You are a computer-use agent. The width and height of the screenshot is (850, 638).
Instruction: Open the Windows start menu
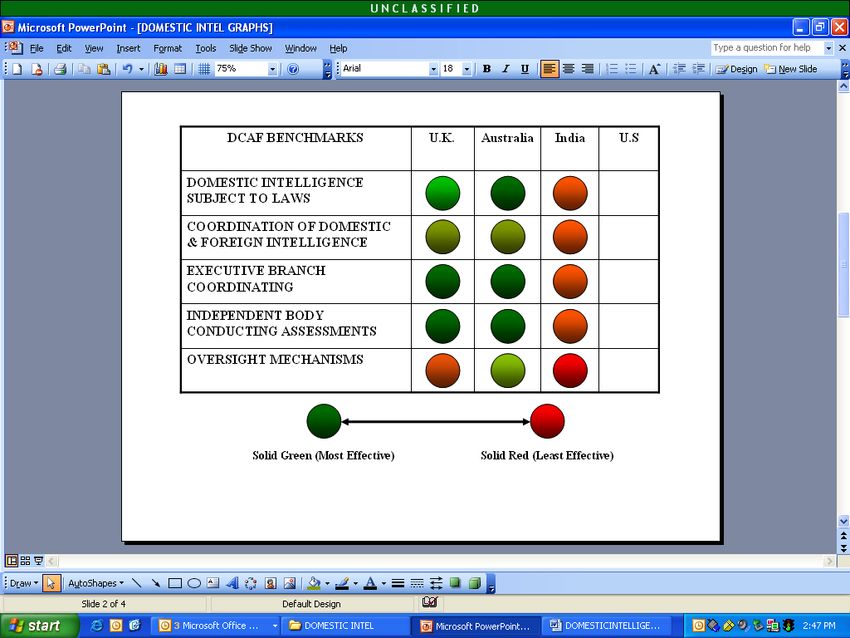click(x=38, y=626)
